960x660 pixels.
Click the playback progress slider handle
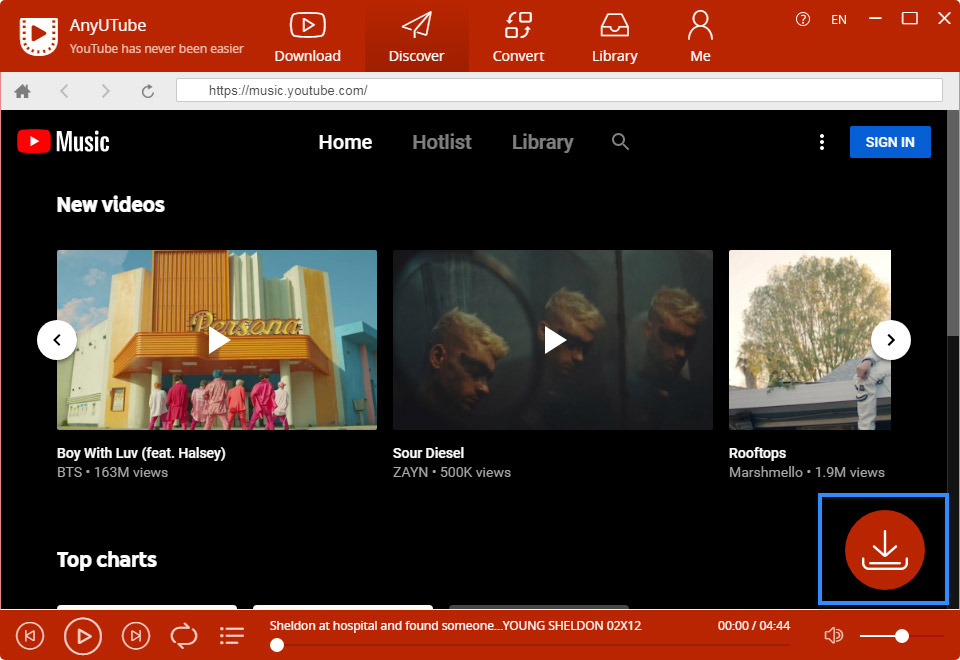(277, 645)
